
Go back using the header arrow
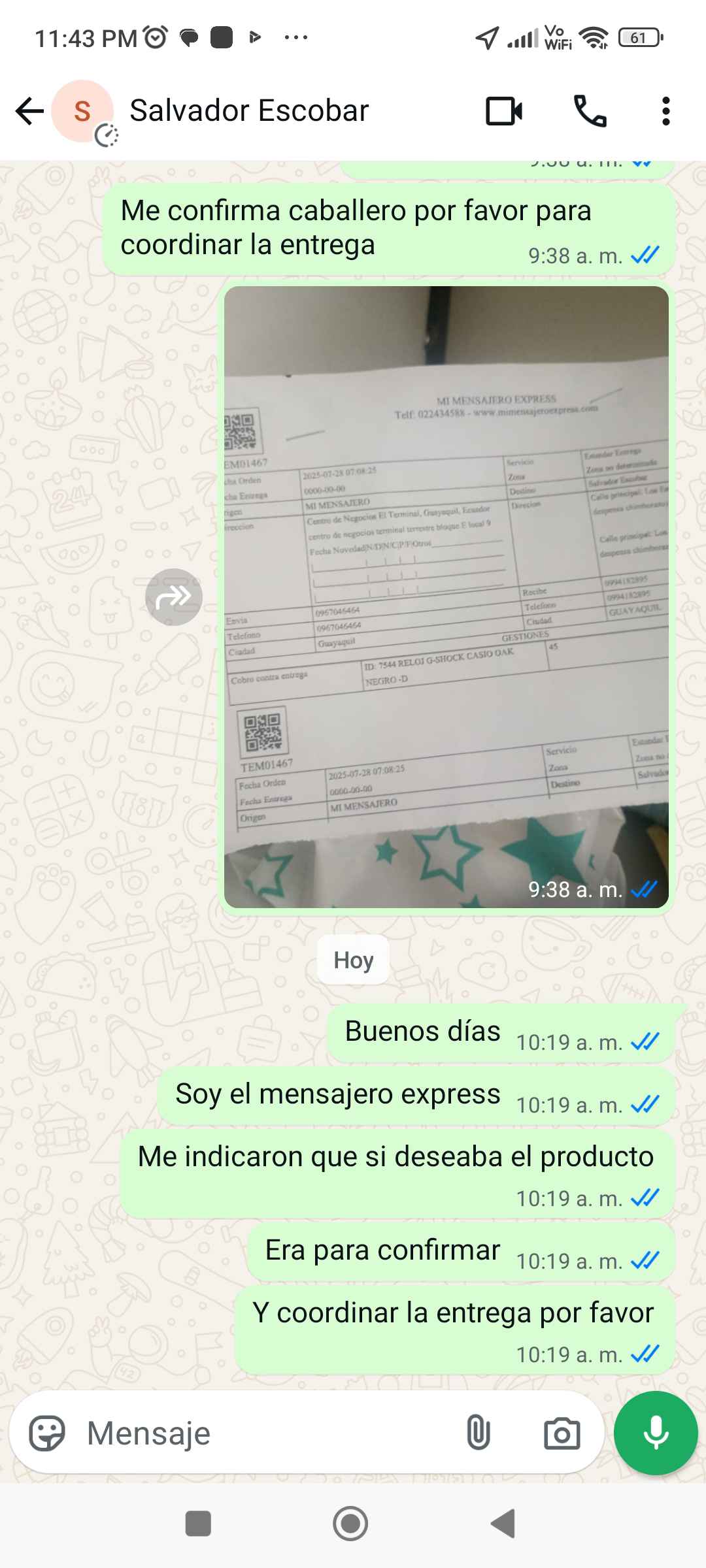29,111
